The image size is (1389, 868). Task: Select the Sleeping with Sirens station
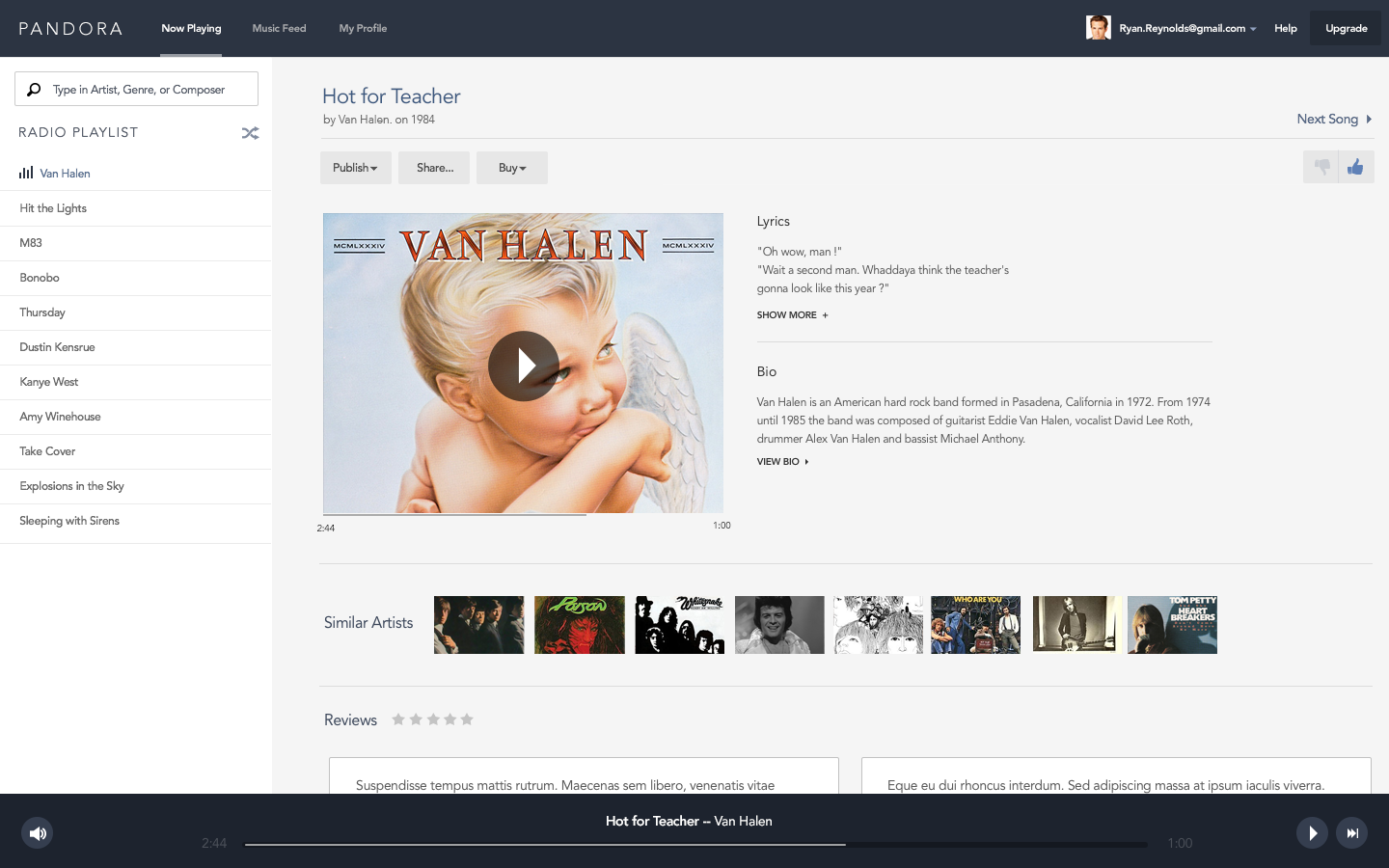(x=136, y=521)
